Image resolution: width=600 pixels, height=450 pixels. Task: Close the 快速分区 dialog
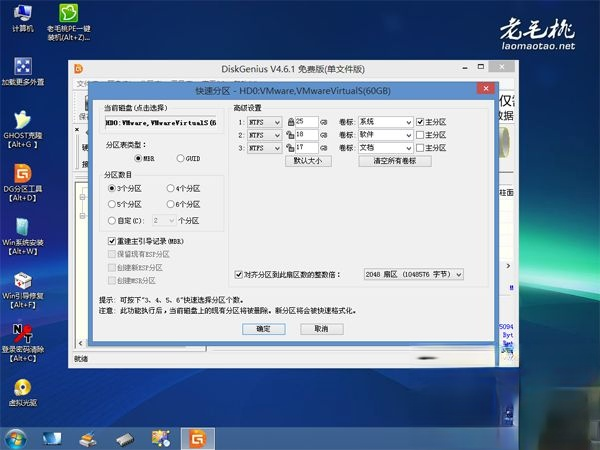[486, 89]
